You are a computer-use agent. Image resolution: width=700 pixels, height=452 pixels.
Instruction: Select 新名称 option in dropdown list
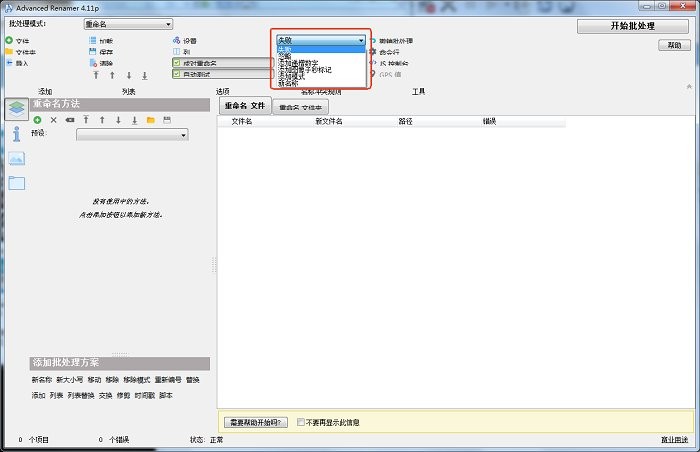coord(288,83)
